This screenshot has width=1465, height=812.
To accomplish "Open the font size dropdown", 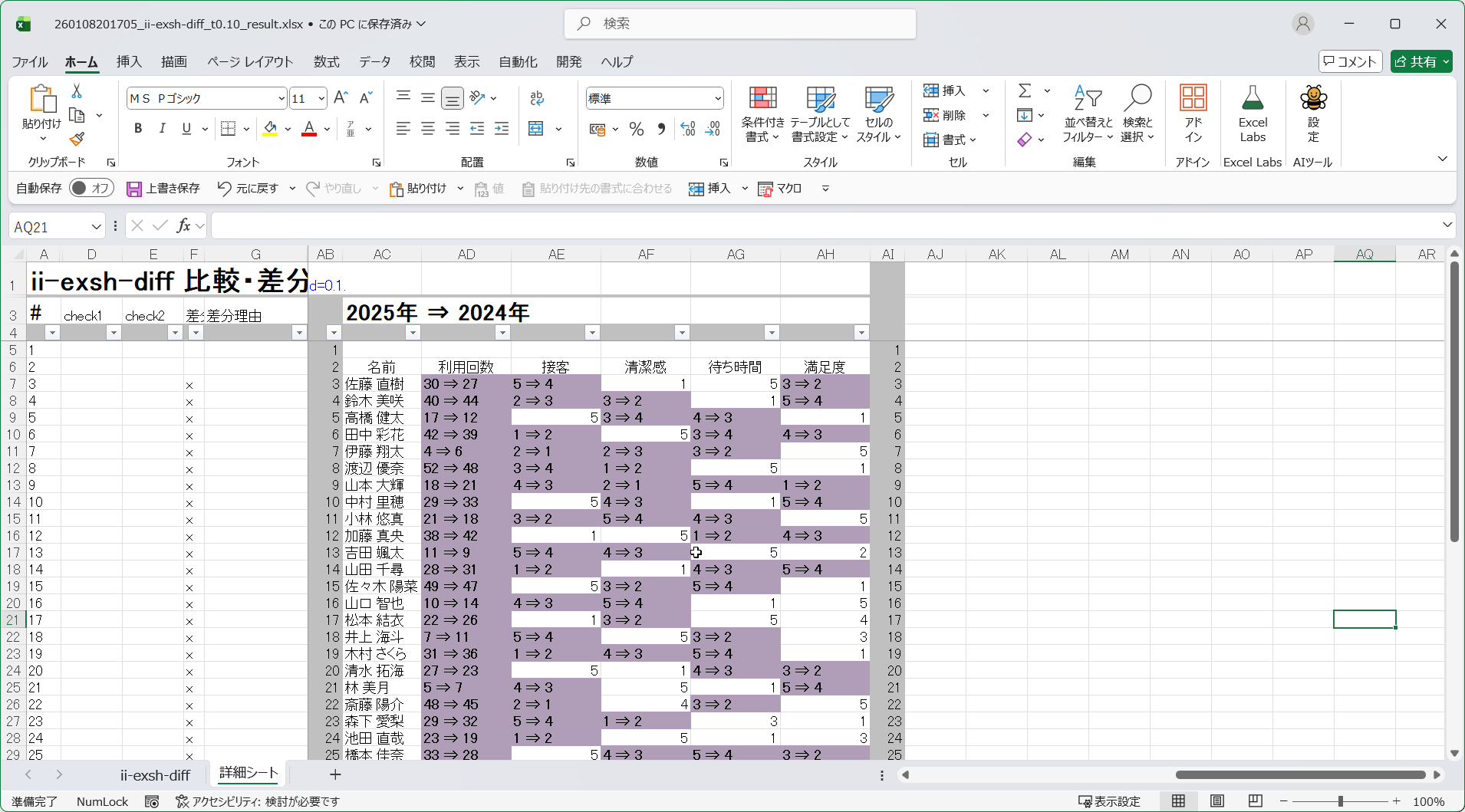I will 321,98.
